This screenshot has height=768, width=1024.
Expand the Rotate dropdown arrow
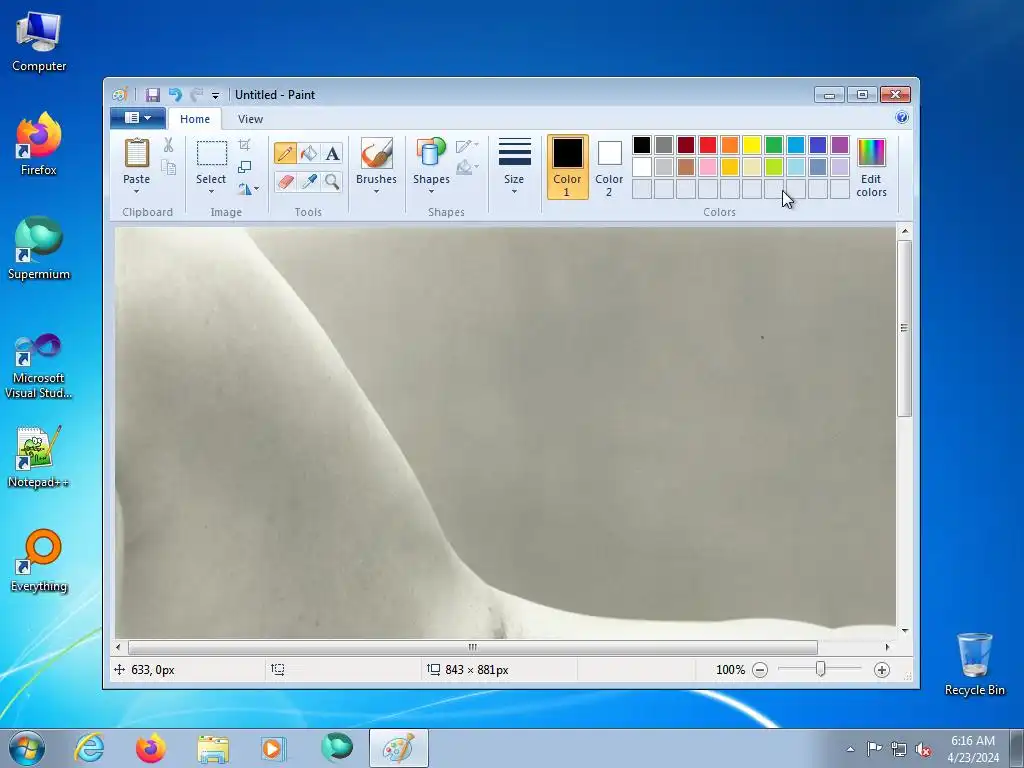pos(257,189)
